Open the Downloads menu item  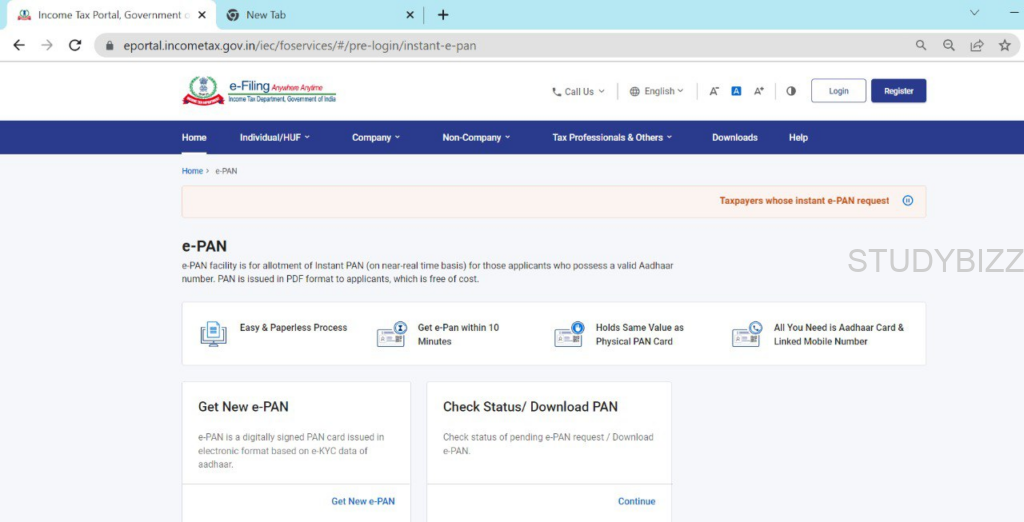[734, 138]
